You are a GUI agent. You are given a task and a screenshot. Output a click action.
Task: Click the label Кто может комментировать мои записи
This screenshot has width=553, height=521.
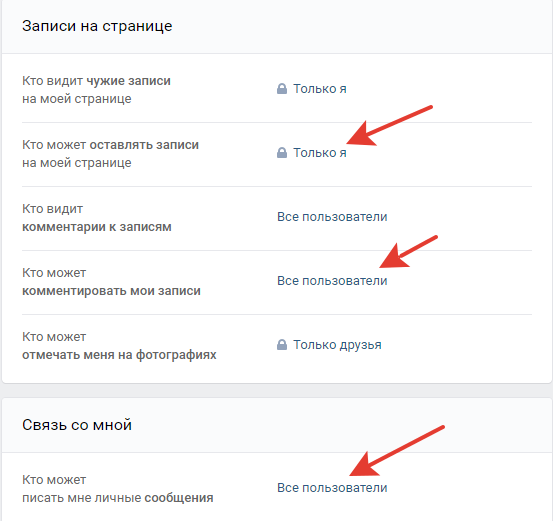[111, 282]
